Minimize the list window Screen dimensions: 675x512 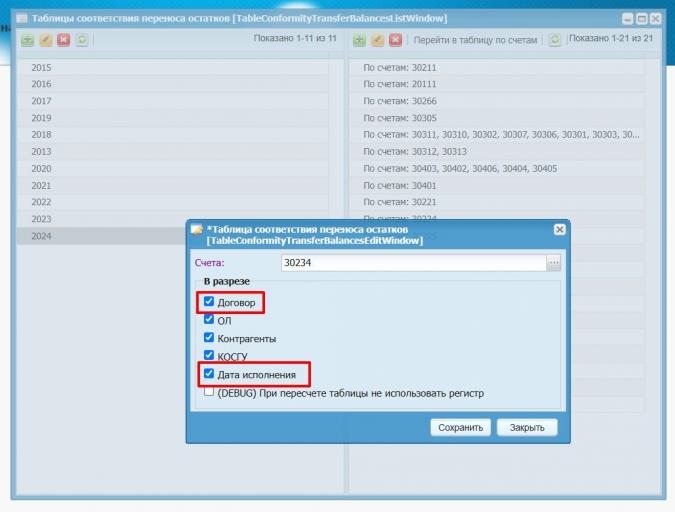point(628,19)
